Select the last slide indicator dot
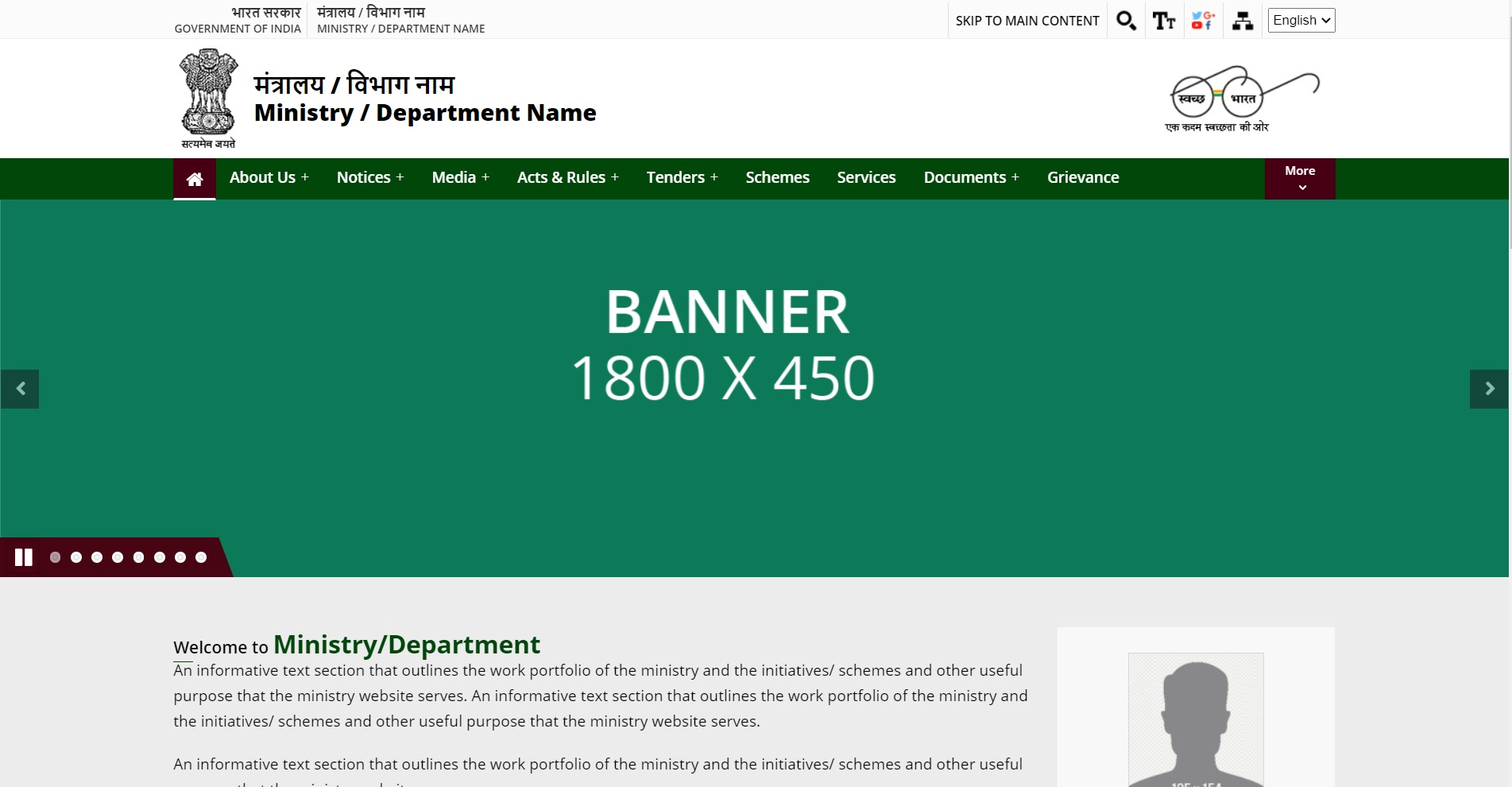 201,557
